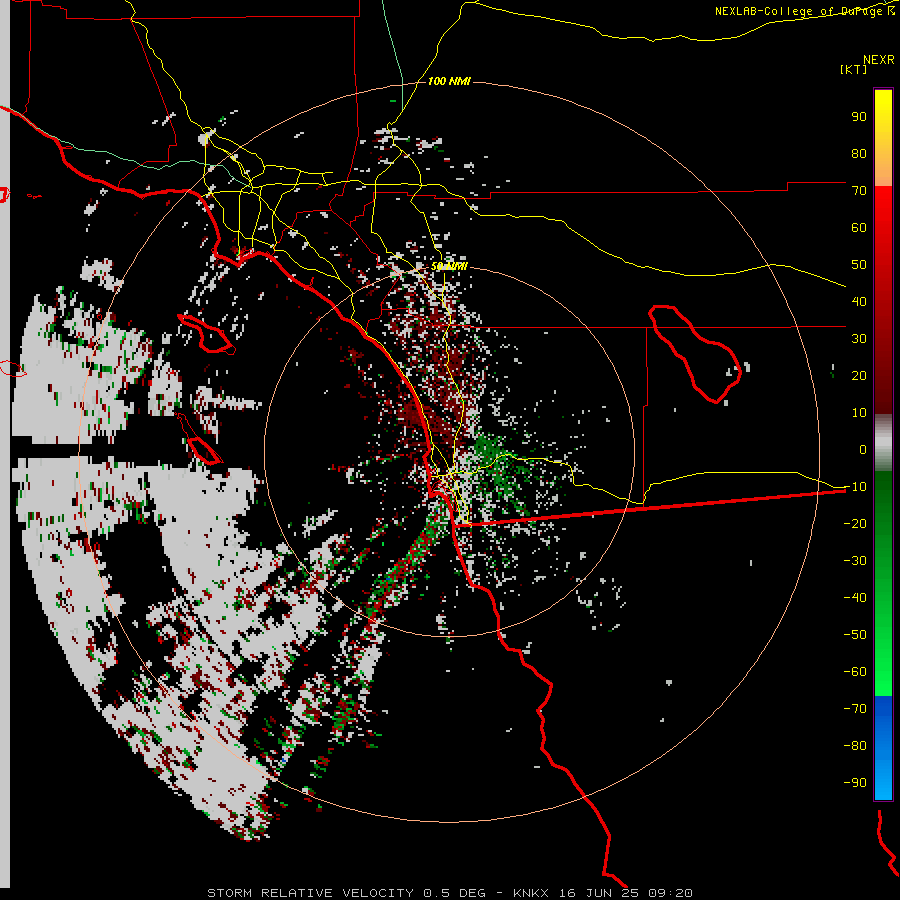Screen dimensions: 900x900
Task: Click the -90 value on velocity scale
Action: pyautogui.click(x=855, y=783)
